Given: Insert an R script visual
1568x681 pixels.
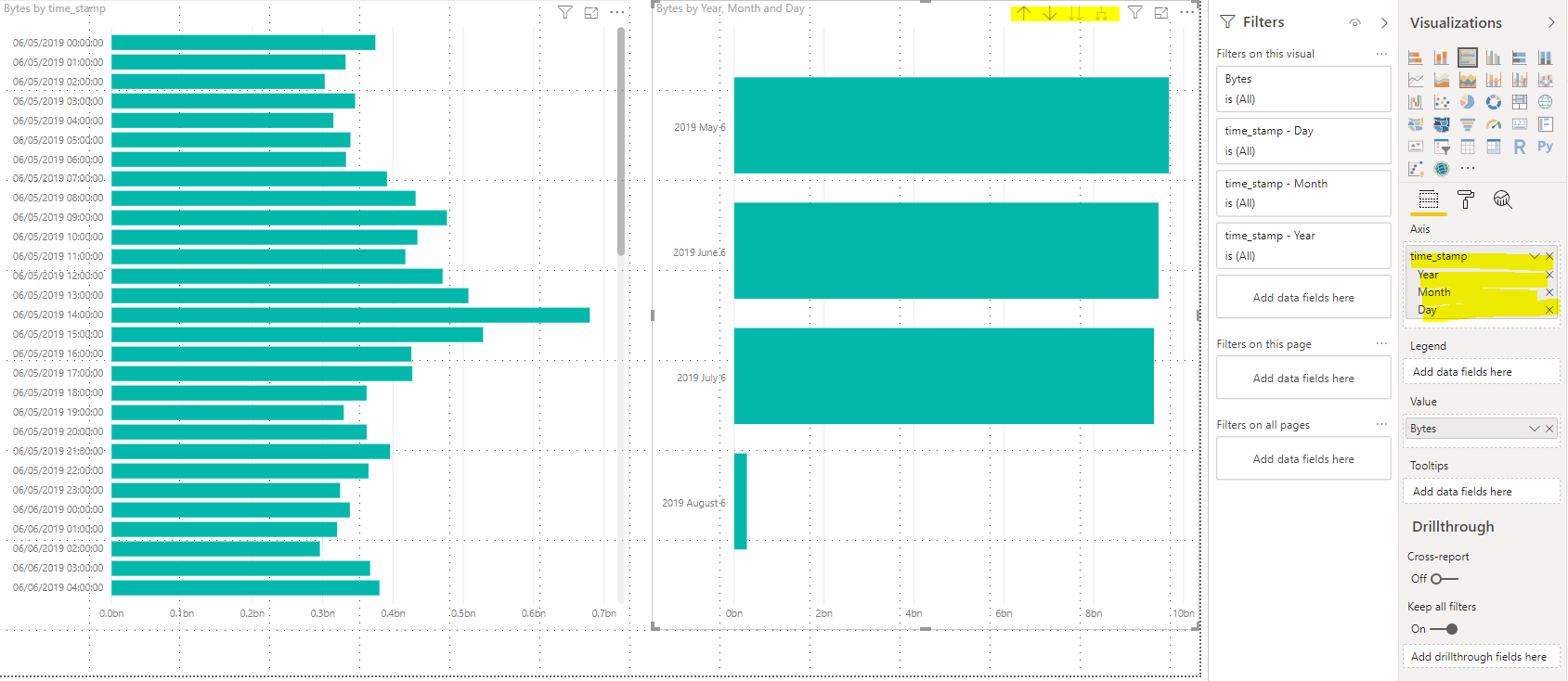Looking at the screenshot, I should tap(1519, 147).
